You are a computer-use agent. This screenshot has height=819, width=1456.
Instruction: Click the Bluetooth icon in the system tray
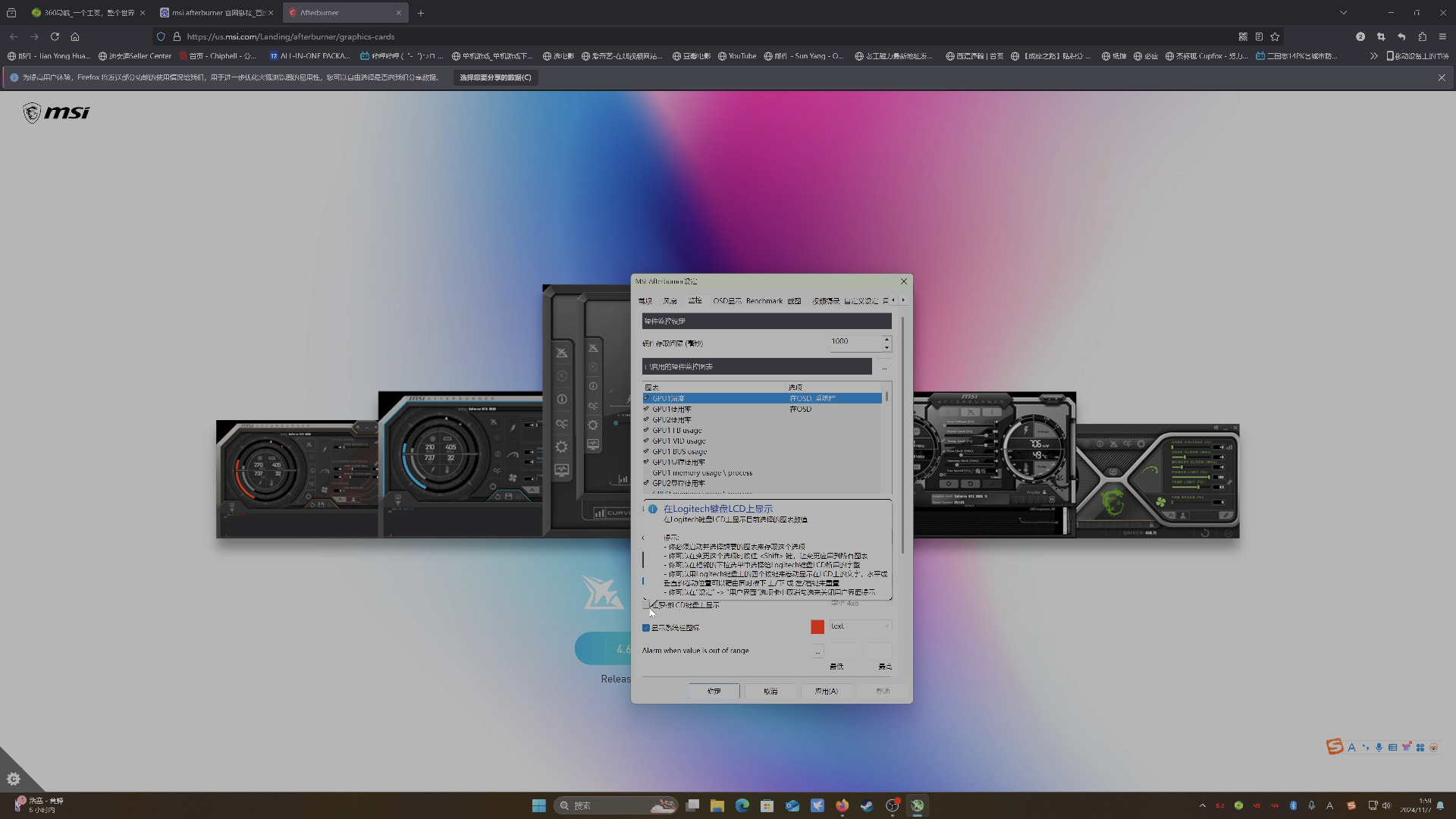click(x=1294, y=805)
